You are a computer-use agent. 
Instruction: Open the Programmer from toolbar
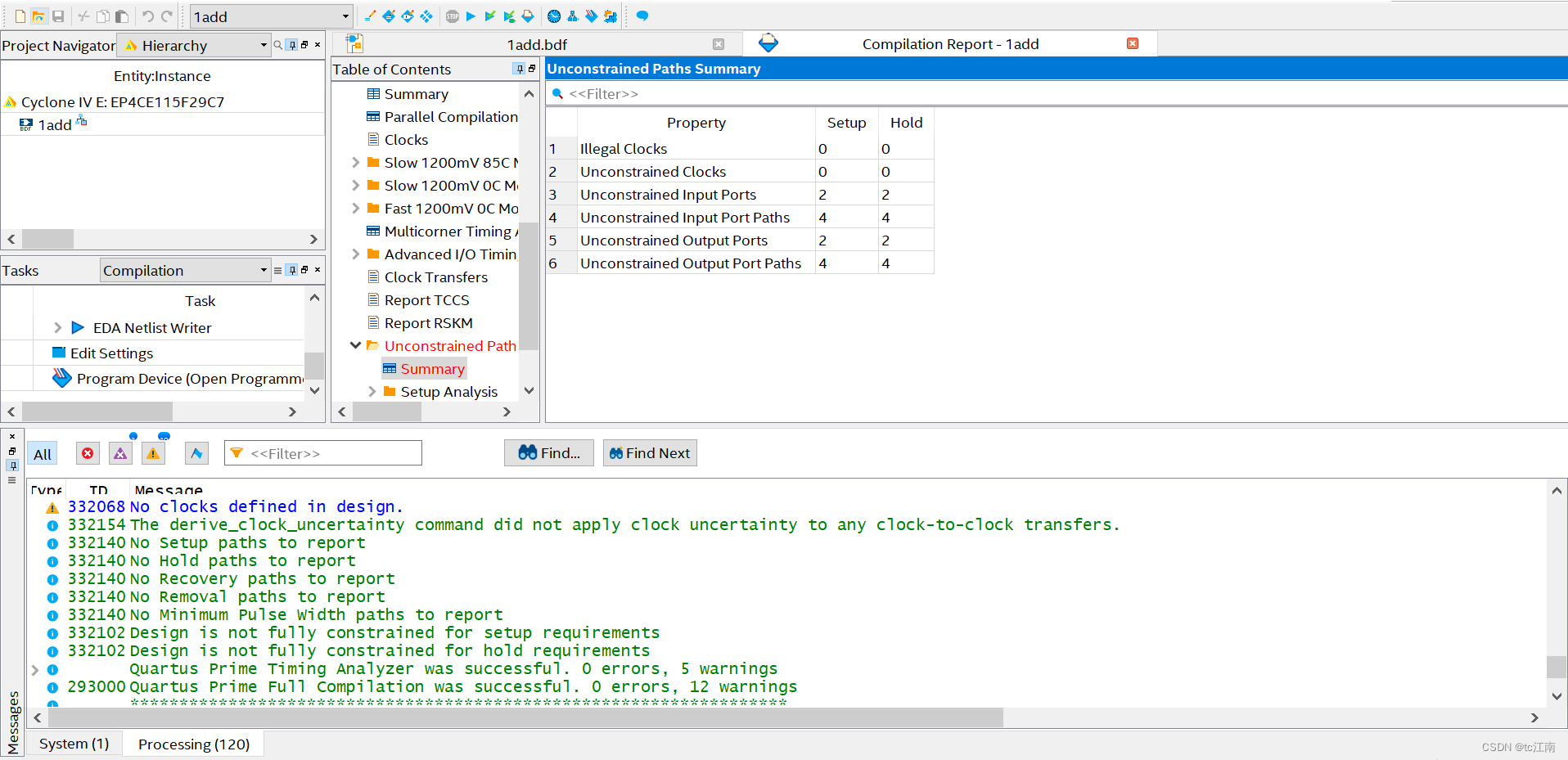click(591, 16)
